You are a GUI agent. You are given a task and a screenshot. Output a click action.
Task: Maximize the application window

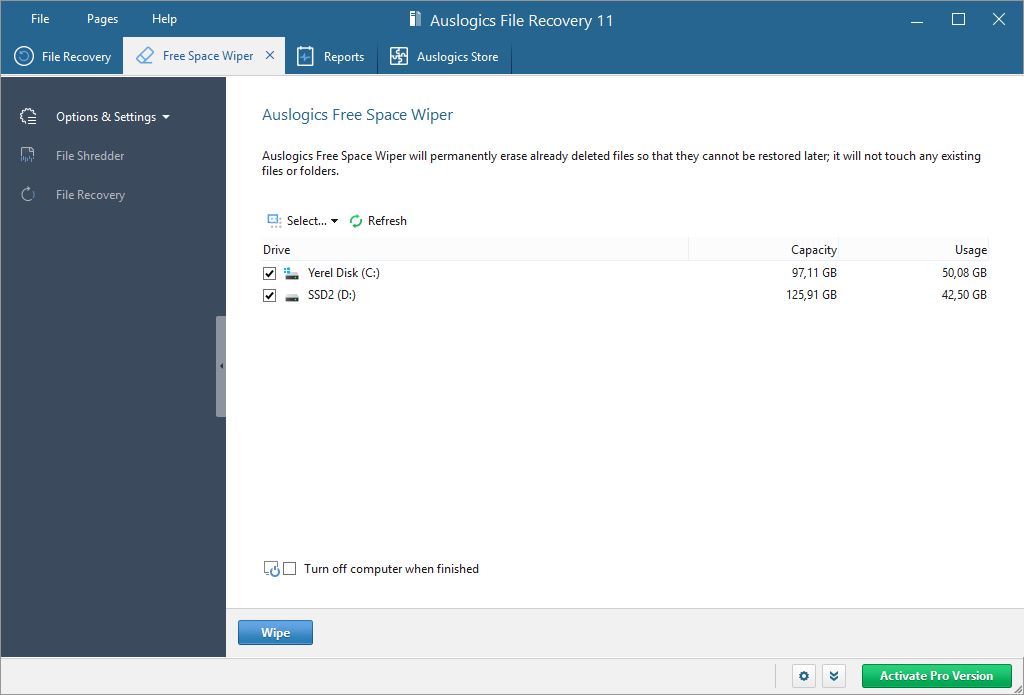point(958,20)
